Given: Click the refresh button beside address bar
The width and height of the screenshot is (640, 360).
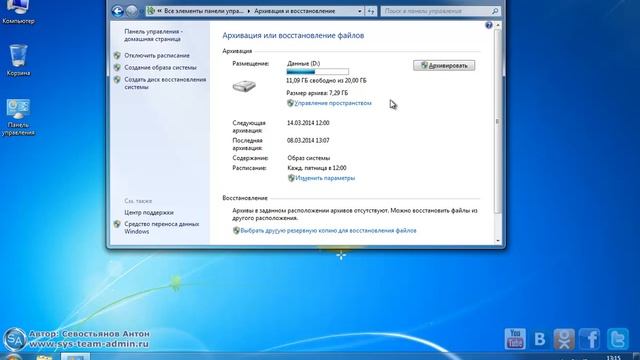Looking at the screenshot, I should (x=371, y=11).
